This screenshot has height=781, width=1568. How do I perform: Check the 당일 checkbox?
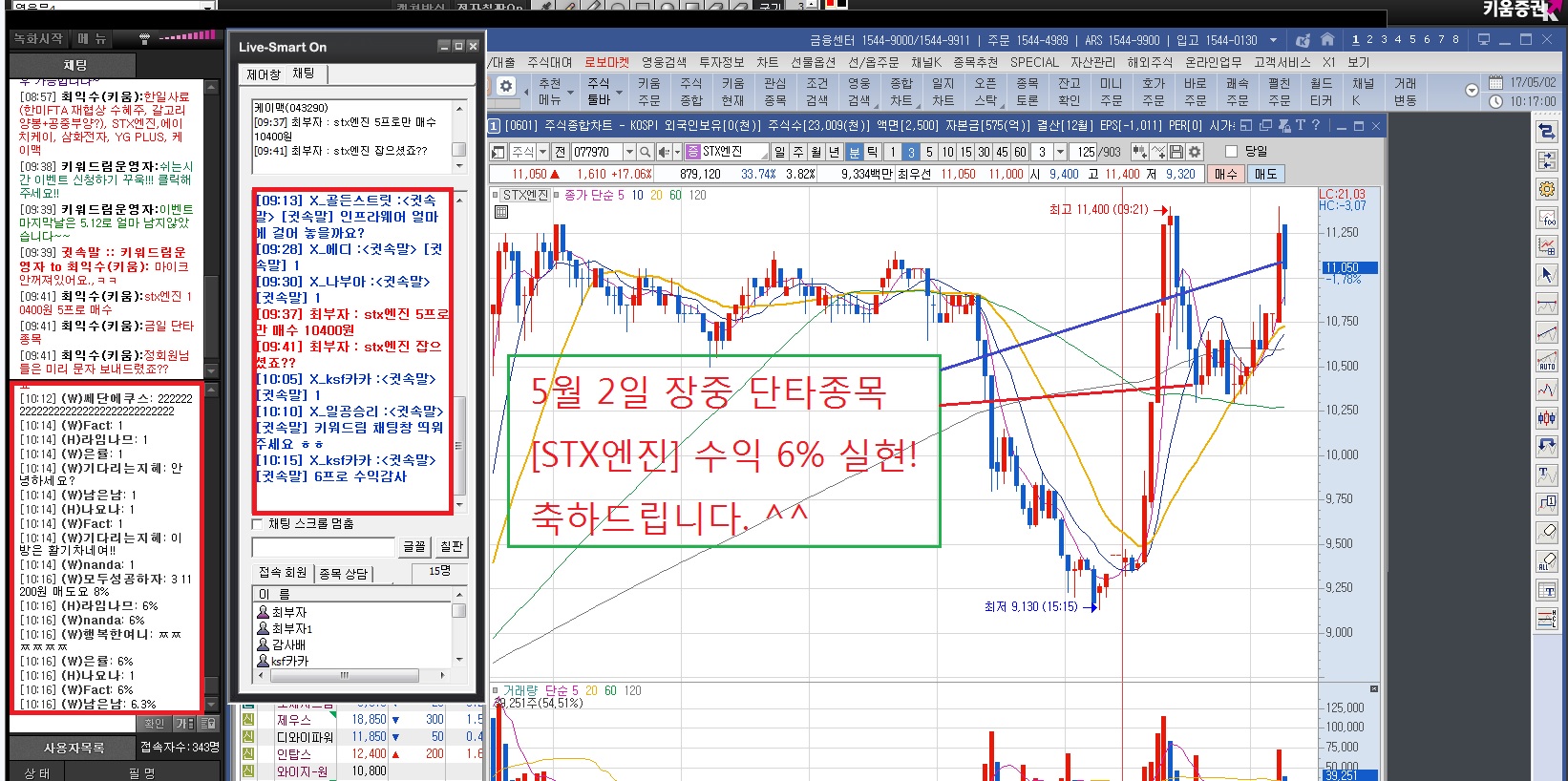1232,152
